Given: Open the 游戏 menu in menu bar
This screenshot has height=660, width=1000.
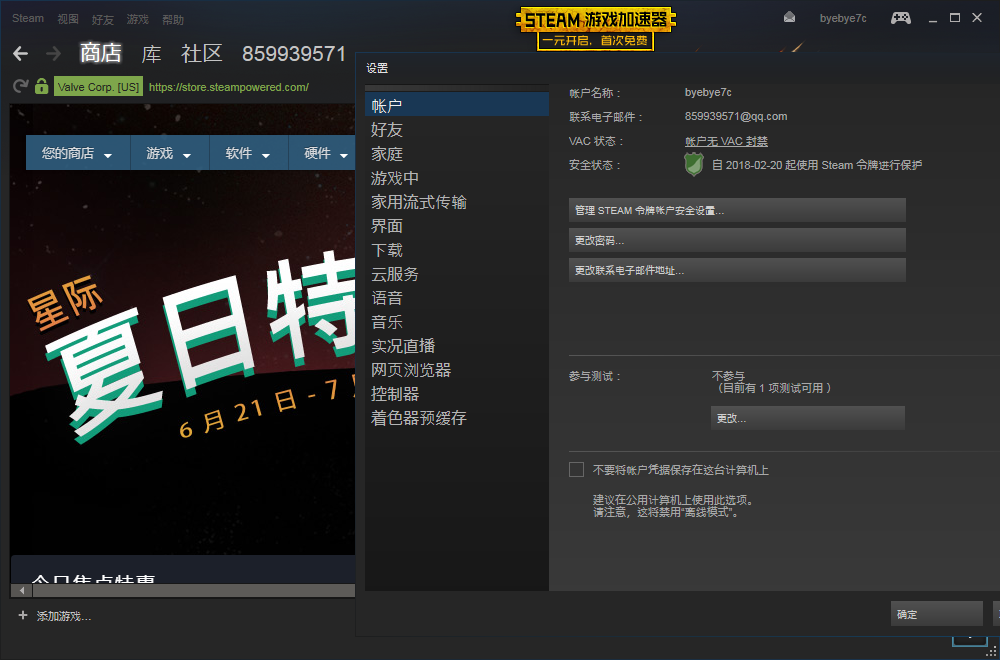Looking at the screenshot, I should pos(138,19).
